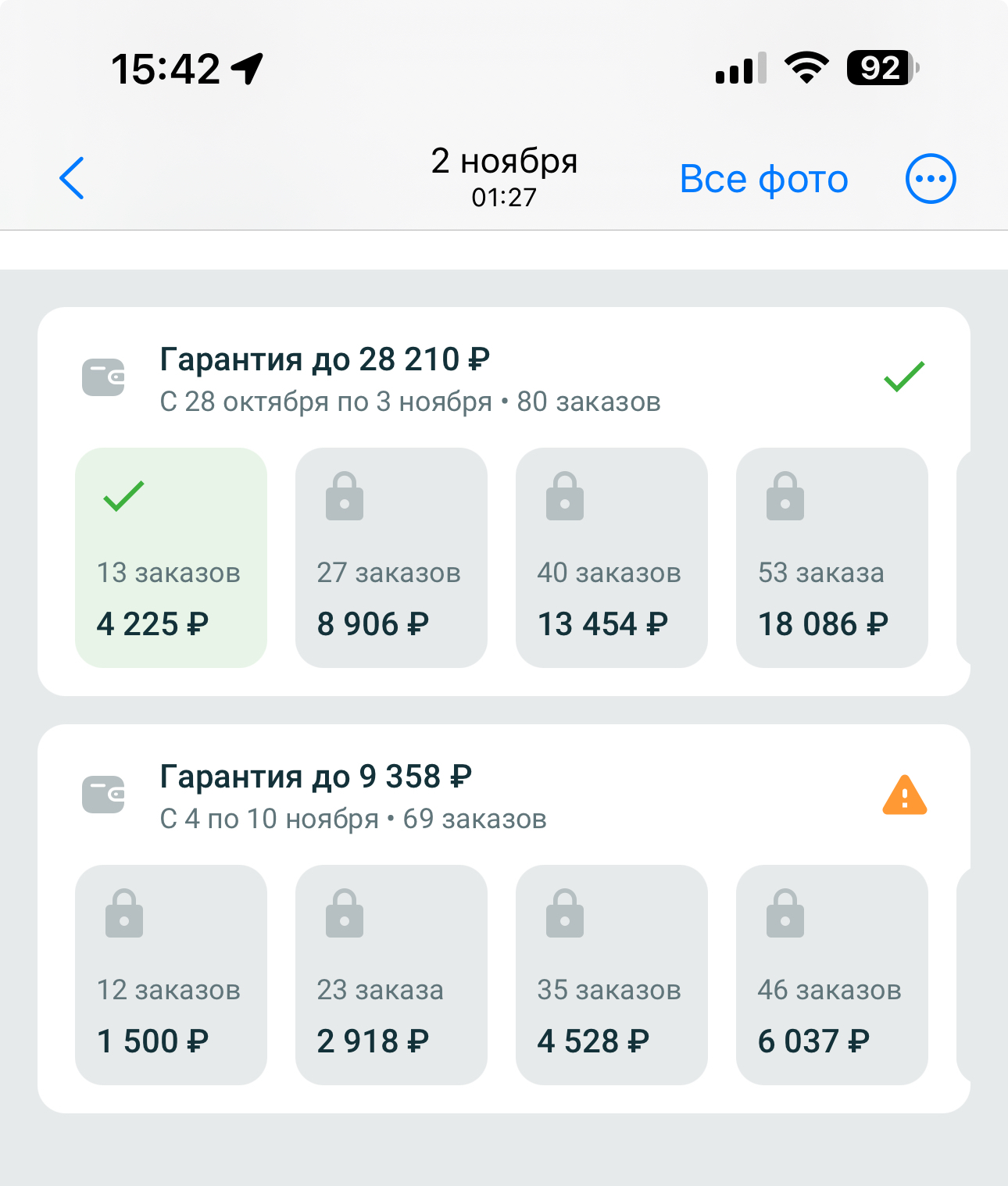Select the 35 заказов 4 528 ₽ tile
Image resolution: width=1008 pixels, height=1186 pixels.
tap(612, 975)
